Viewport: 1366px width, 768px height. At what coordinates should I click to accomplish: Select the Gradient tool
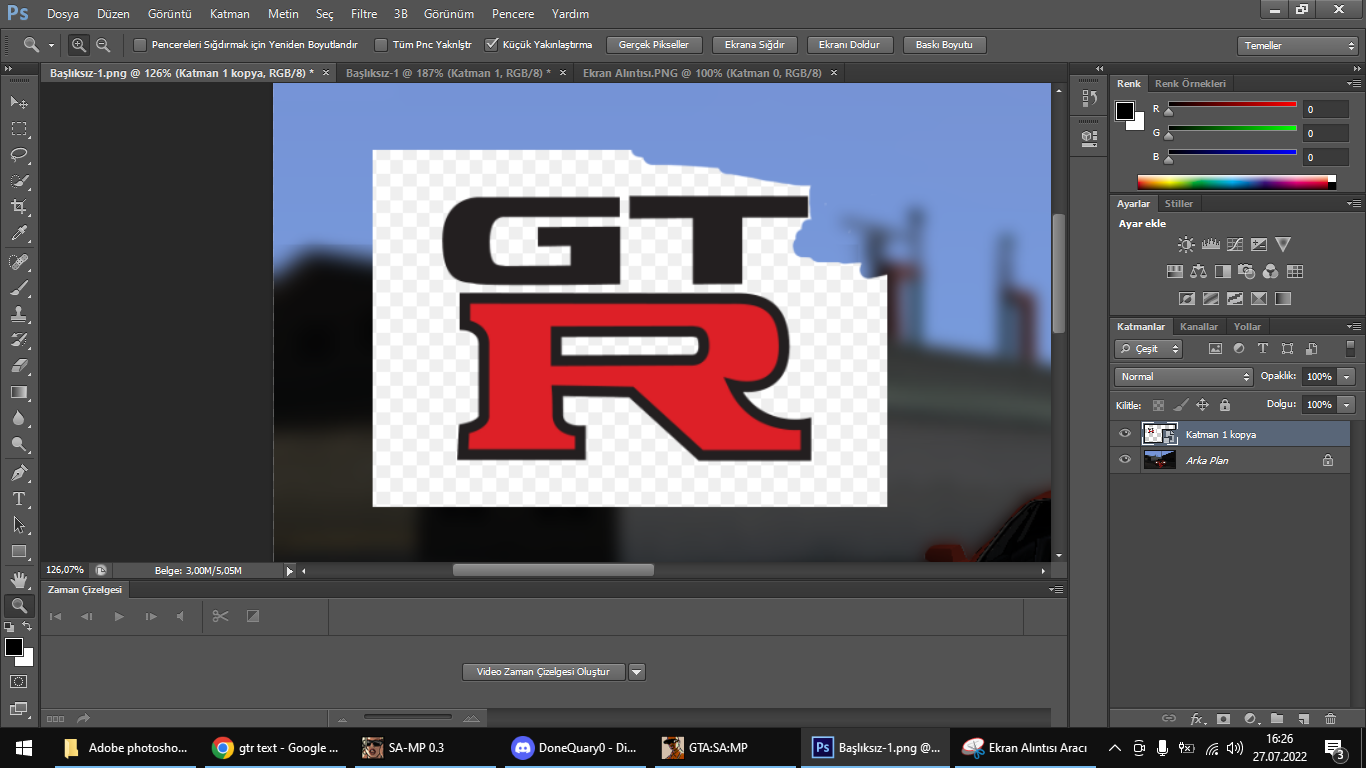click(x=19, y=392)
